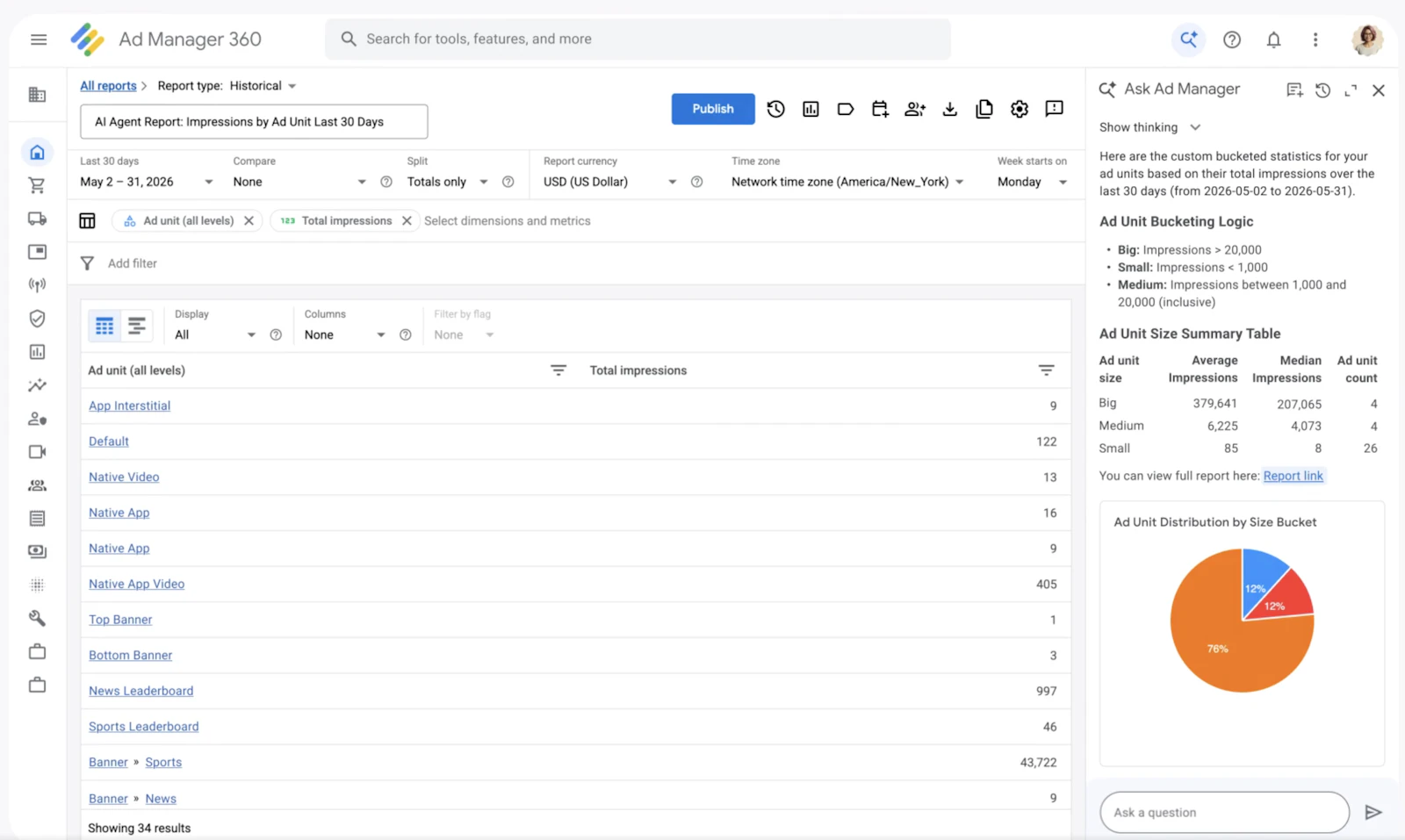The image size is (1405, 840).
Task: Filter the Ad unit (all levels) column
Action: pos(558,370)
